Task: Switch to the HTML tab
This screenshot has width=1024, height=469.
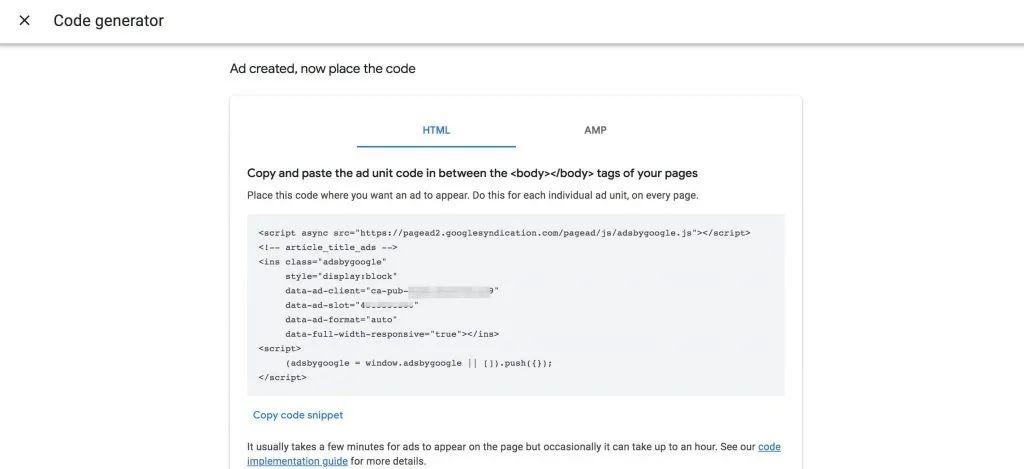Action: pos(436,130)
